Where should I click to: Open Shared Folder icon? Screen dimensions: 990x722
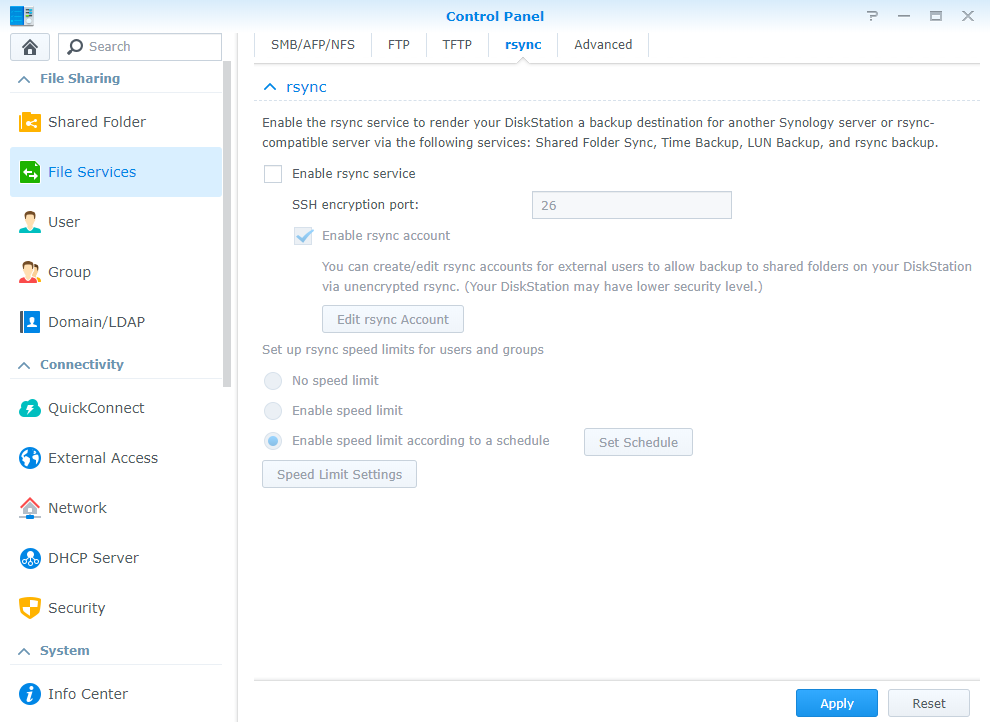(x=30, y=122)
